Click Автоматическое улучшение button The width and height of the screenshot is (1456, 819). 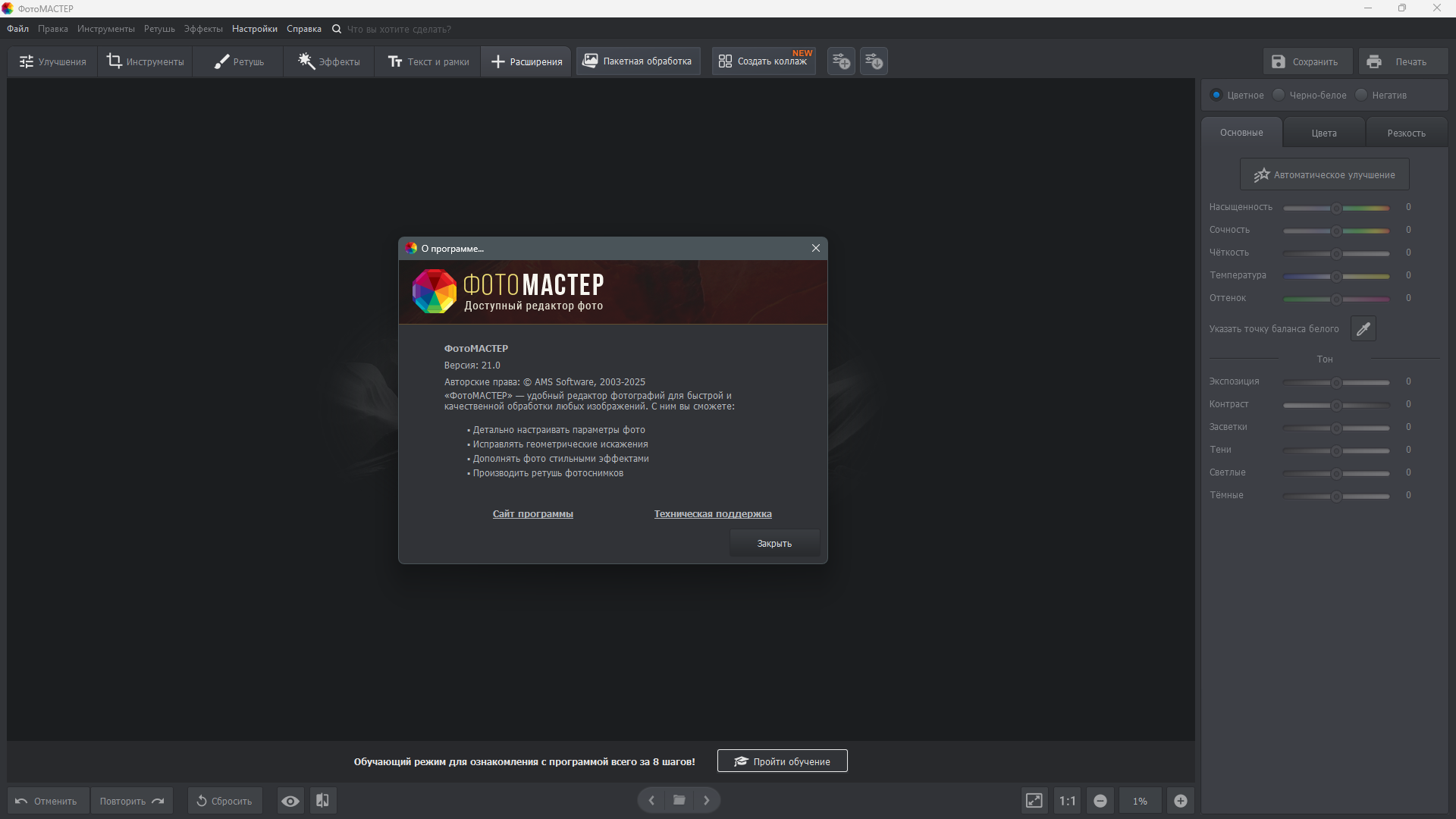(1324, 174)
